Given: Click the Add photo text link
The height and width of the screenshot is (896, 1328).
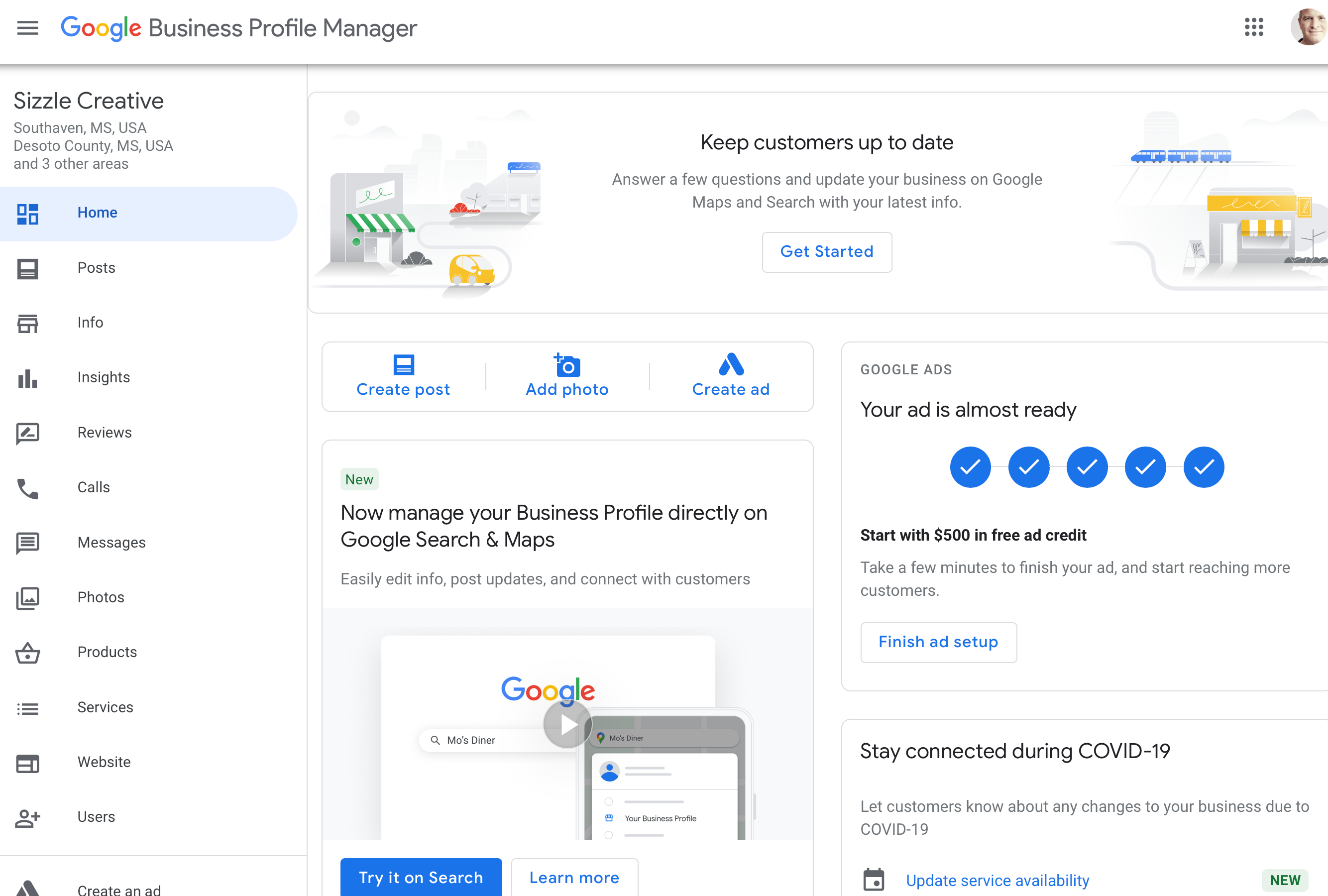Looking at the screenshot, I should pos(567,390).
